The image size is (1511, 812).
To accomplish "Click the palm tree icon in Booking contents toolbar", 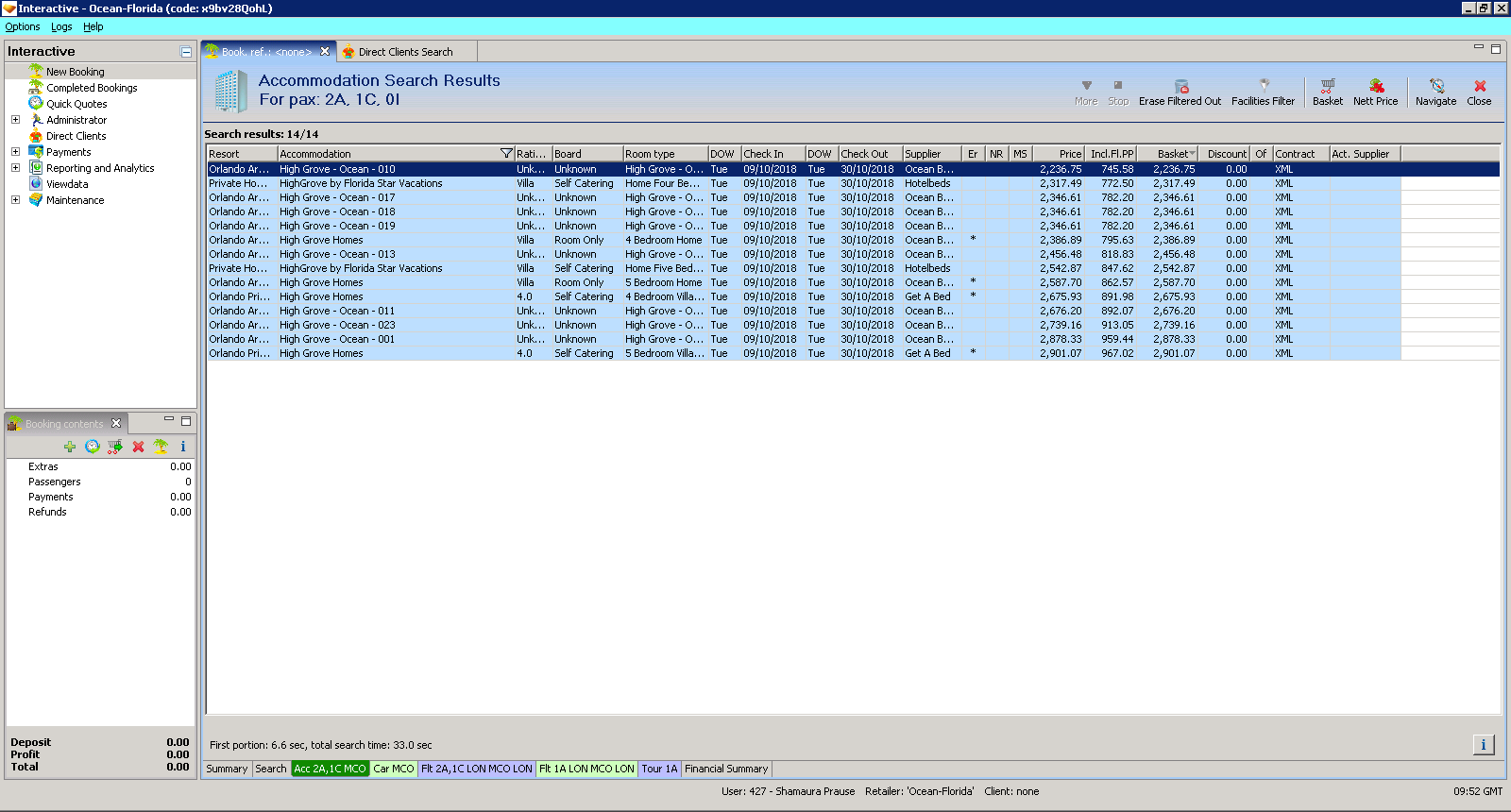I will (x=161, y=447).
